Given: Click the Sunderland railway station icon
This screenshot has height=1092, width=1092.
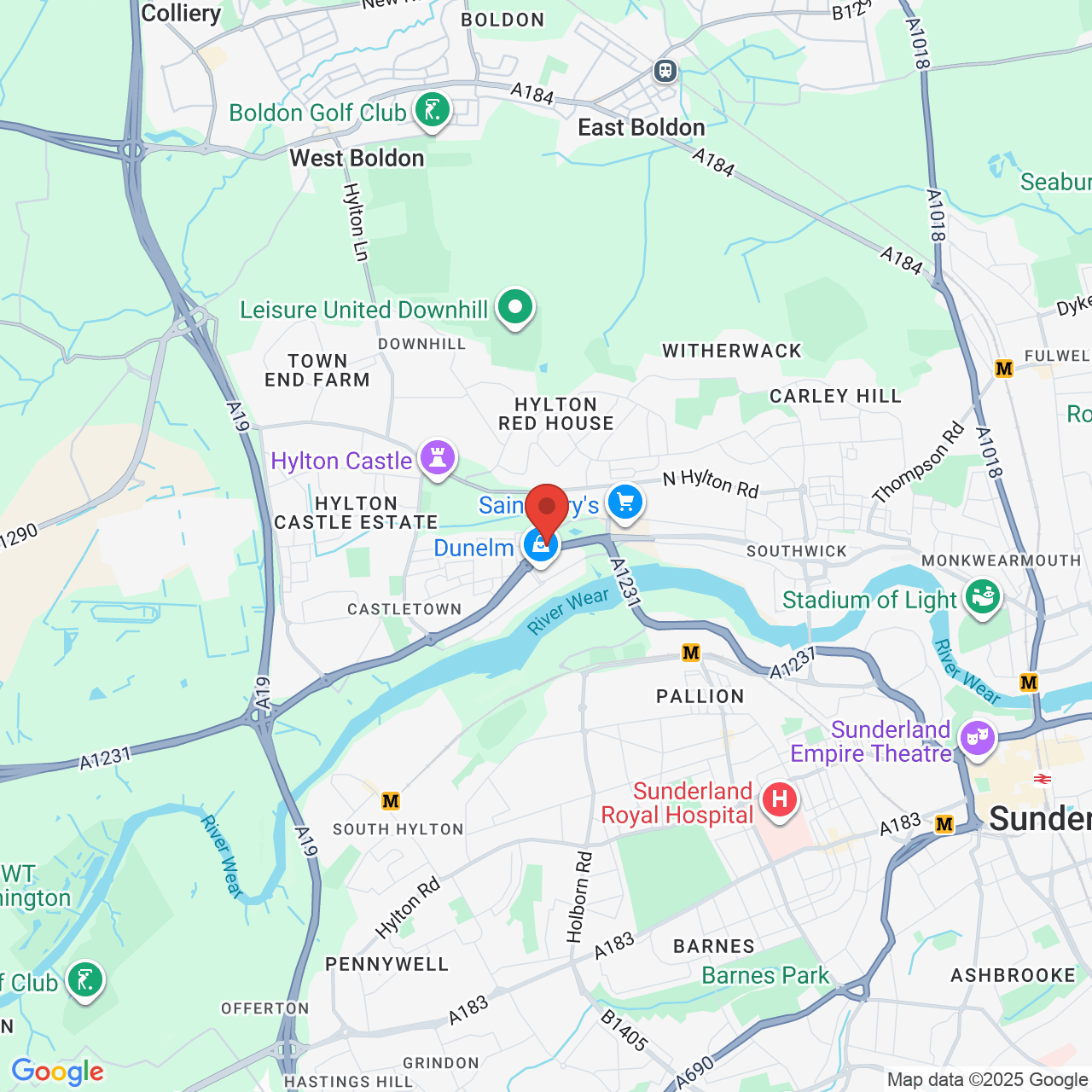Looking at the screenshot, I should (x=1042, y=778).
